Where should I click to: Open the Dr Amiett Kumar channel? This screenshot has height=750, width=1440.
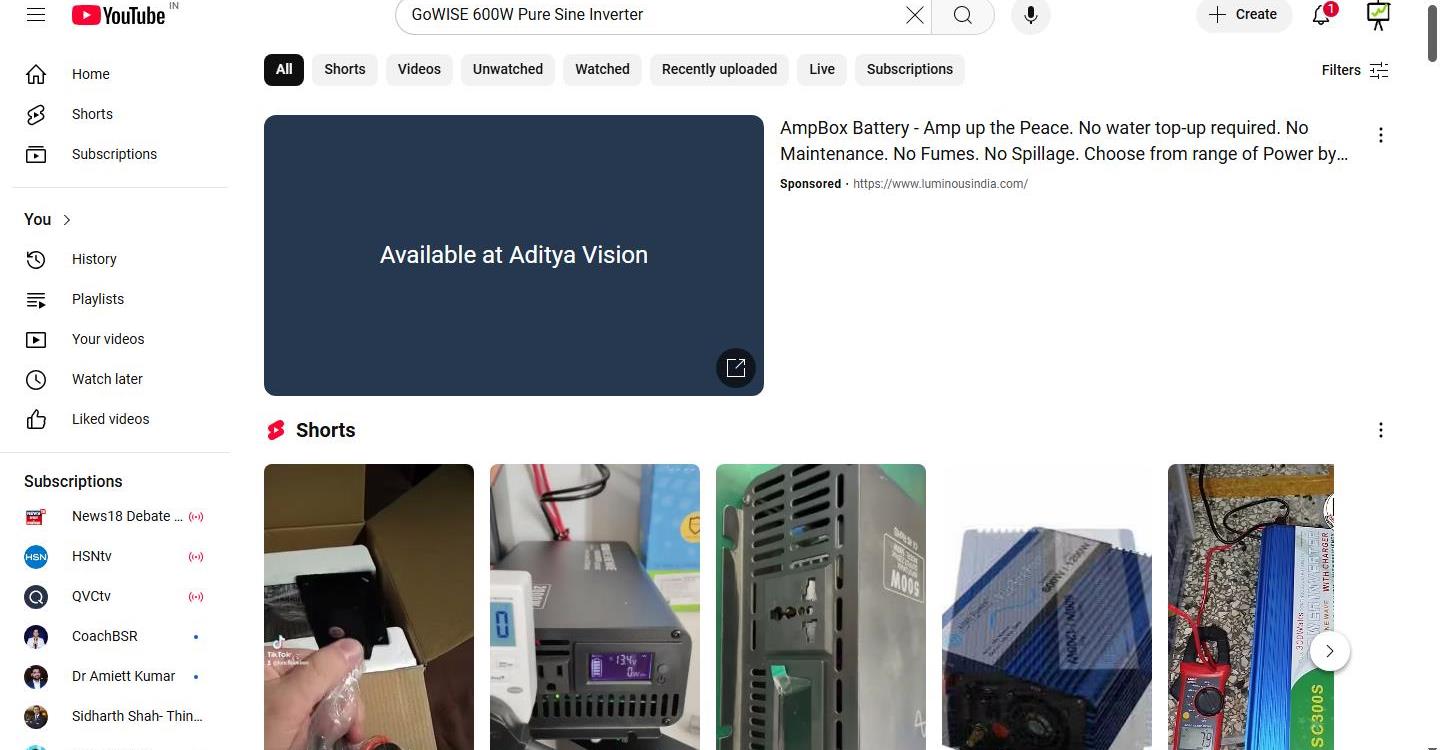click(120, 676)
